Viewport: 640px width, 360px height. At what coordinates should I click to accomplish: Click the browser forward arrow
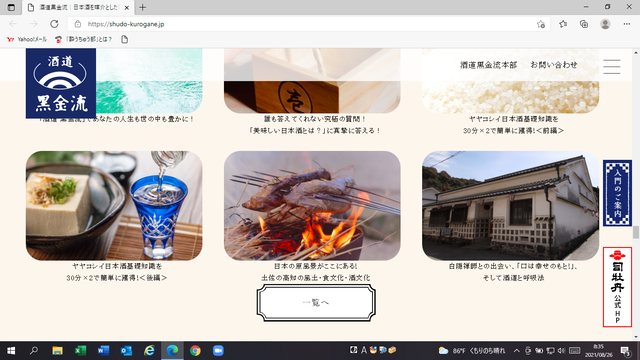33,24
